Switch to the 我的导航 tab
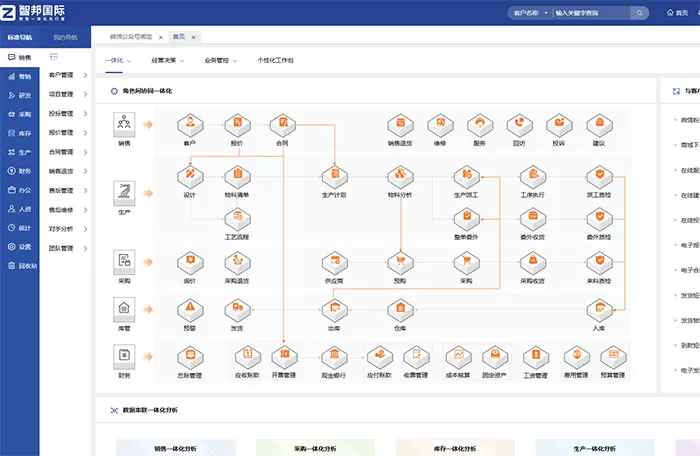Viewport: 700px width, 456px height. tap(66, 37)
